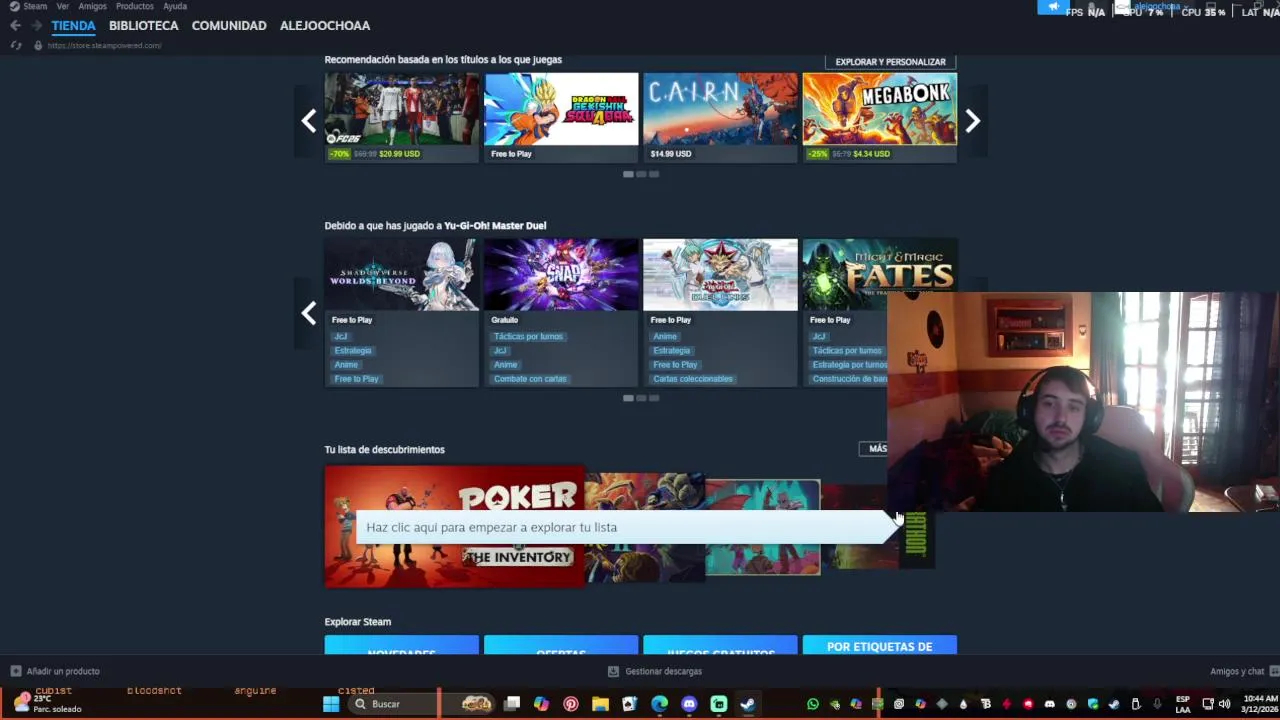Viewport: 1280px width, 720px height.
Task: Click the ESP LAA language indicator
Action: 1183,704
